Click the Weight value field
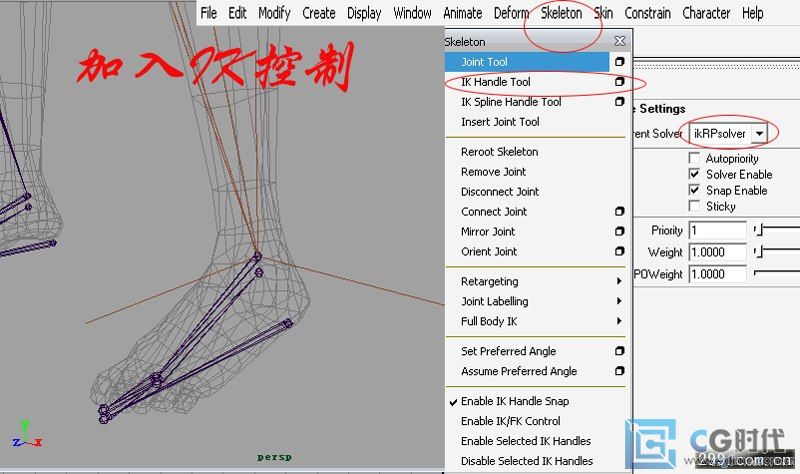This screenshot has height=474, width=800. [x=717, y=252]
